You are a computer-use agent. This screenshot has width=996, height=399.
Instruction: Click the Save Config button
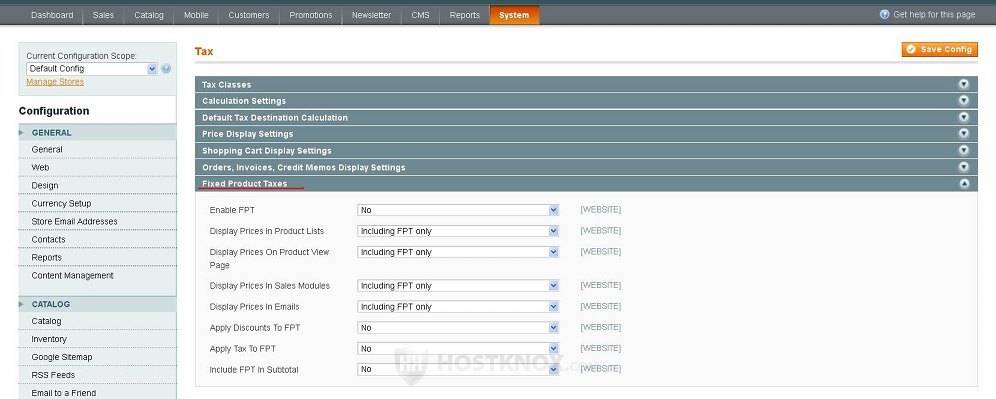coord(939,50)
